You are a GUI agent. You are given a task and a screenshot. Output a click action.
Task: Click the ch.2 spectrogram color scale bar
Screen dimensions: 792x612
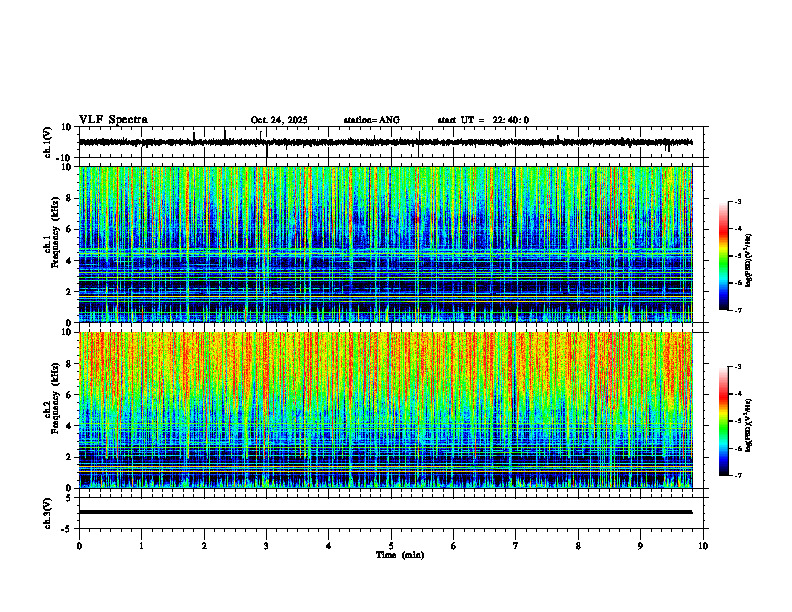point(723,421)
